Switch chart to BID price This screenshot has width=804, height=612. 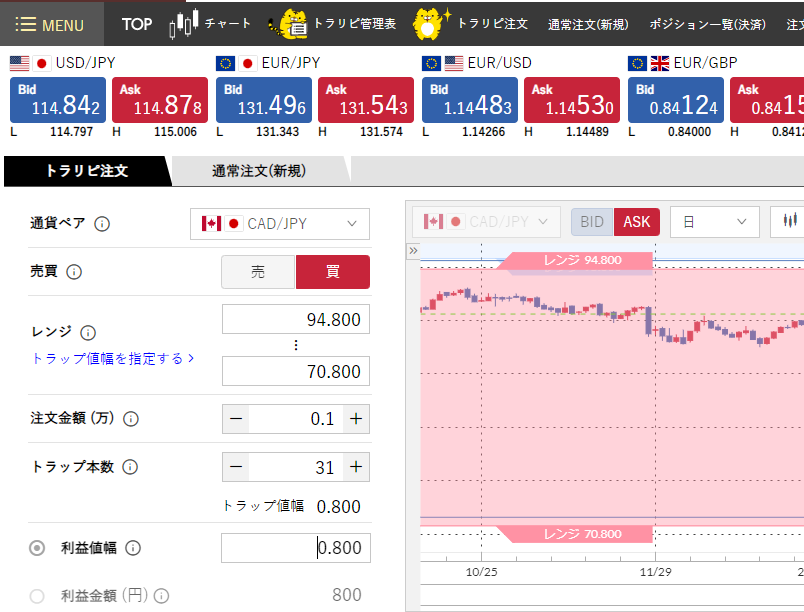click(x=592, y=222)
